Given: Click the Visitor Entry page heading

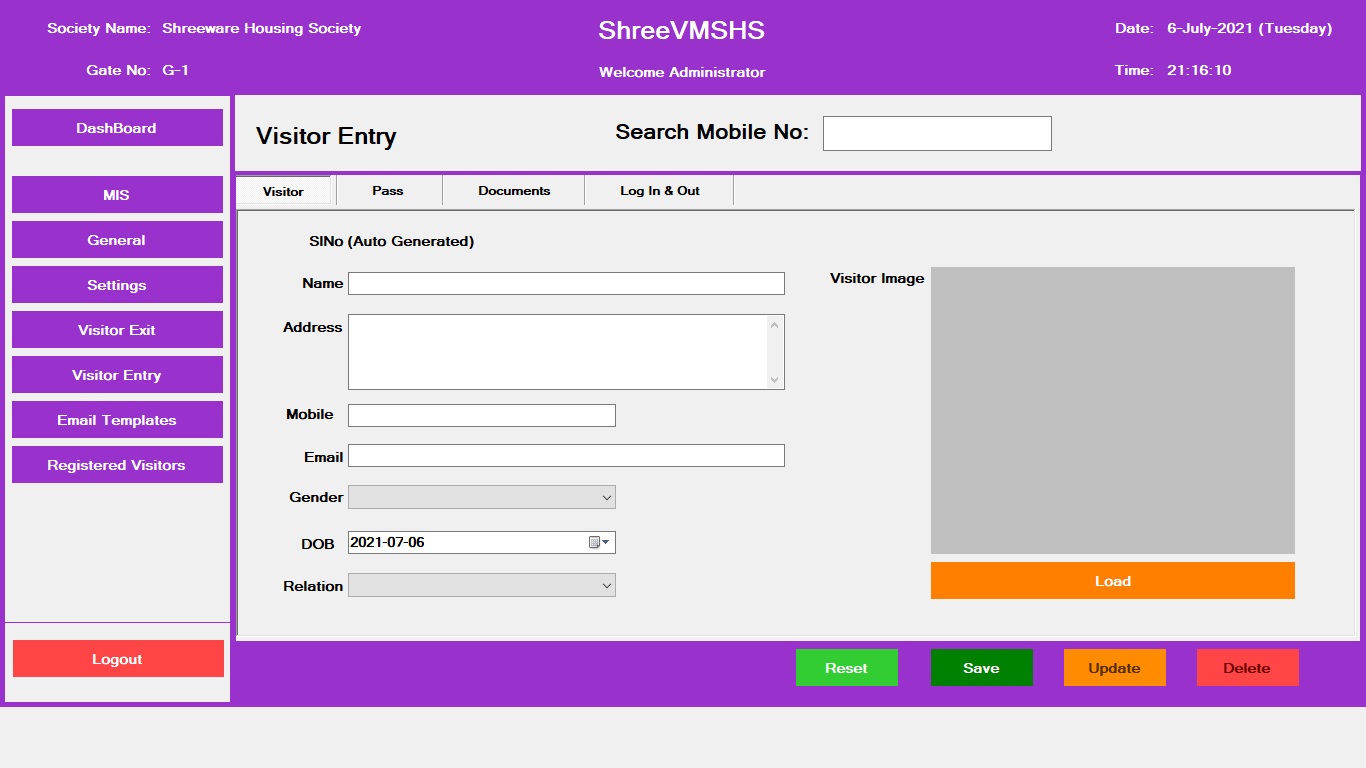Looking at the screenshot, I should click(326, 136).
